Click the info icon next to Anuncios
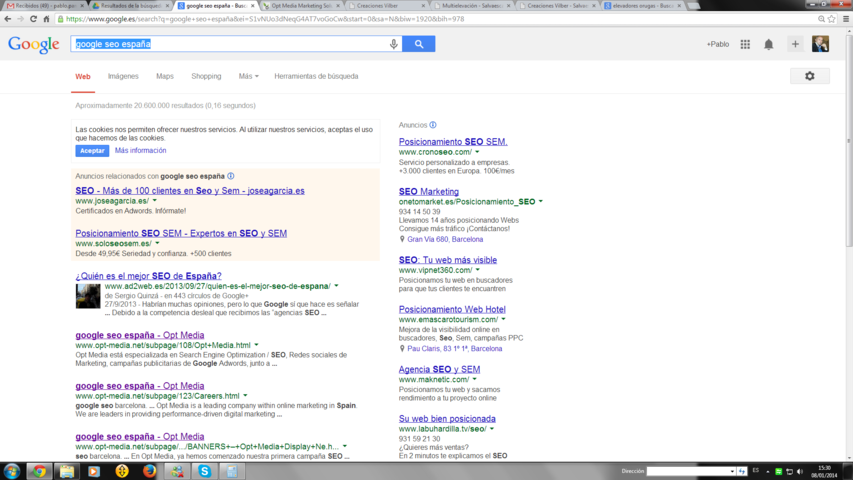 coord(433,125)
